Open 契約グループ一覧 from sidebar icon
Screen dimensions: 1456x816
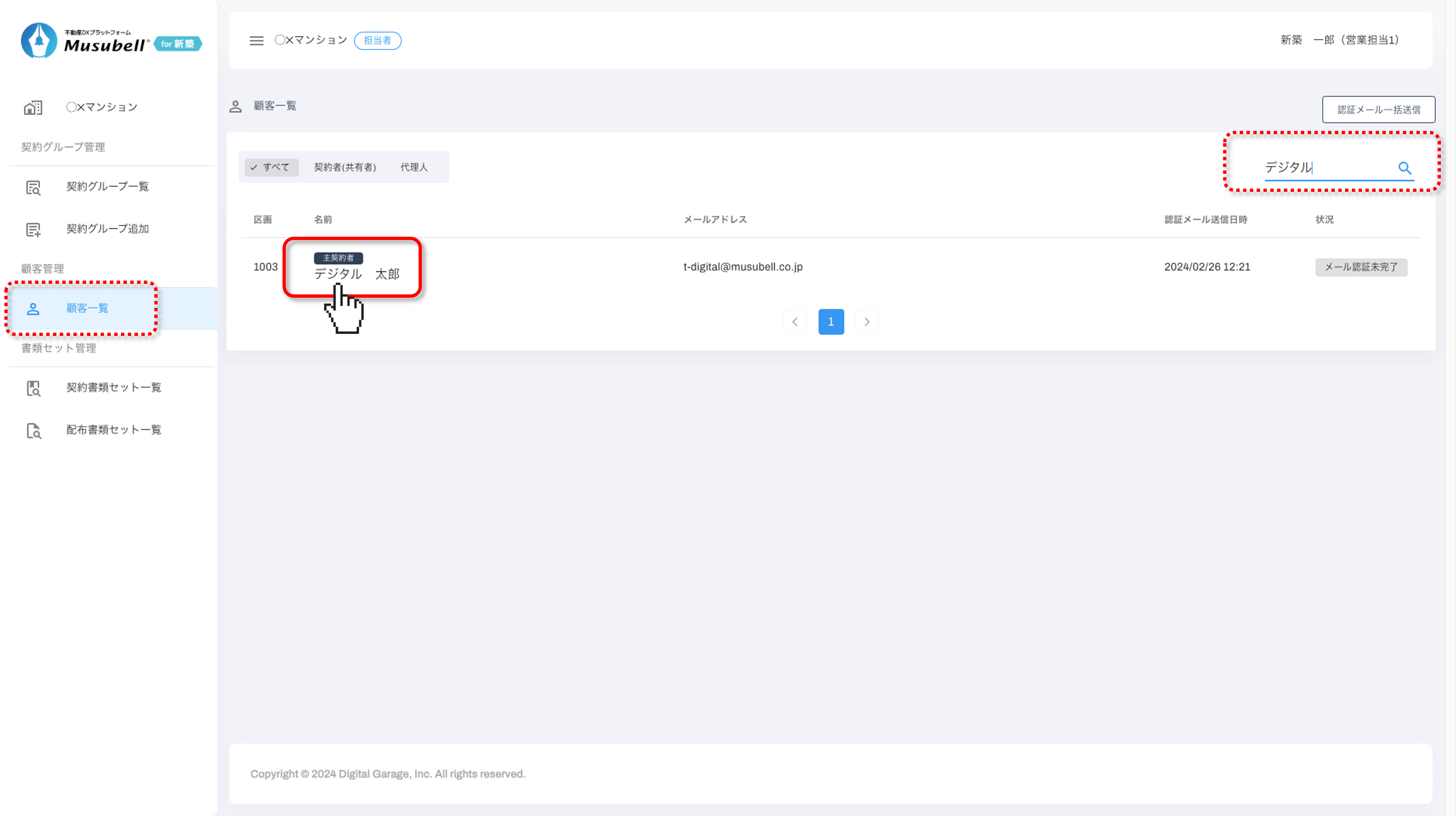33,187
